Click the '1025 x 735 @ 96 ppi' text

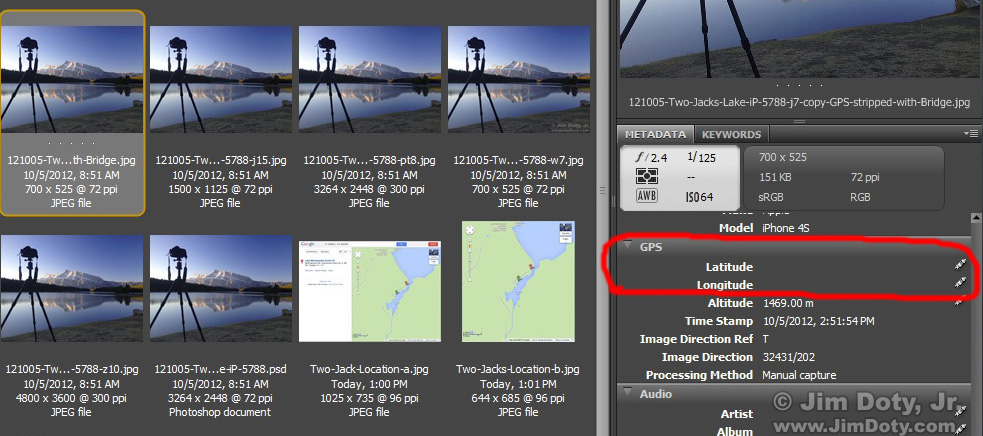coord(369,398)
